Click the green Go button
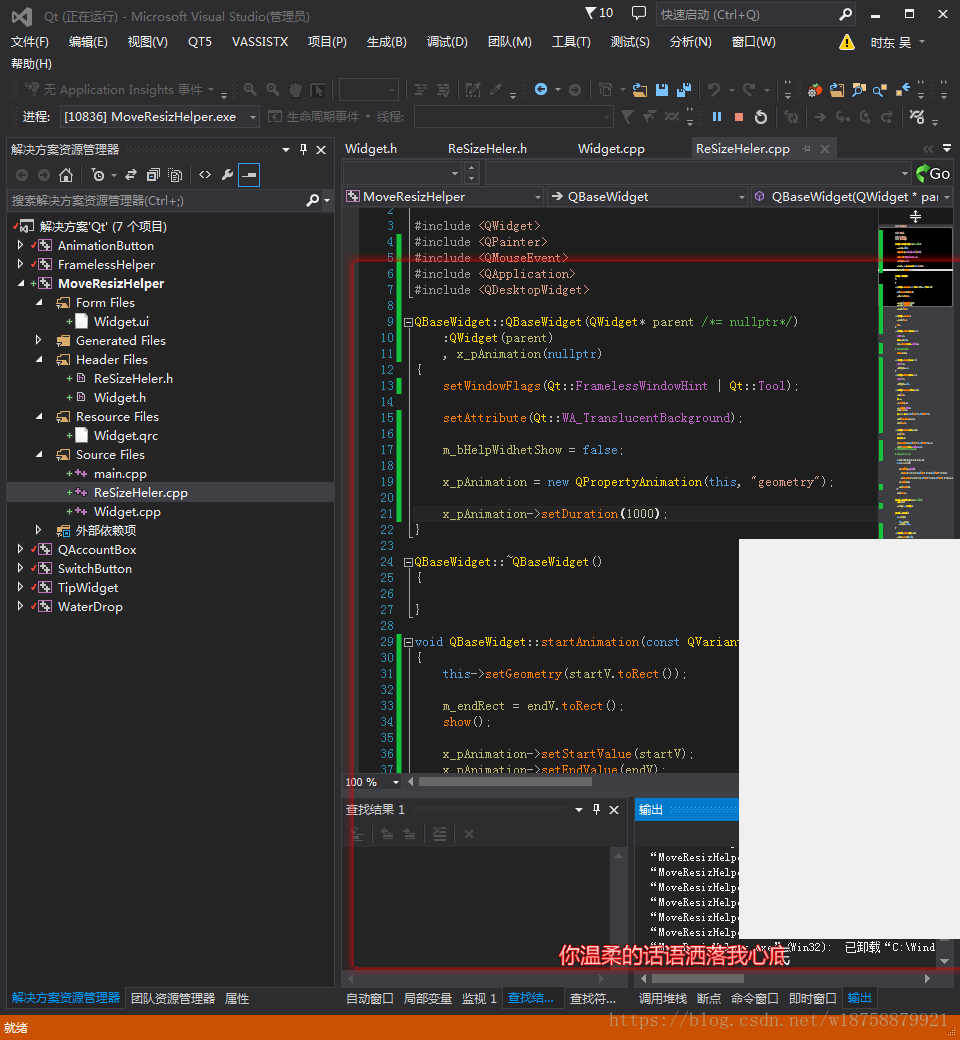The height and width of the screenshot is (1040, 960). [x=933, y=174]
